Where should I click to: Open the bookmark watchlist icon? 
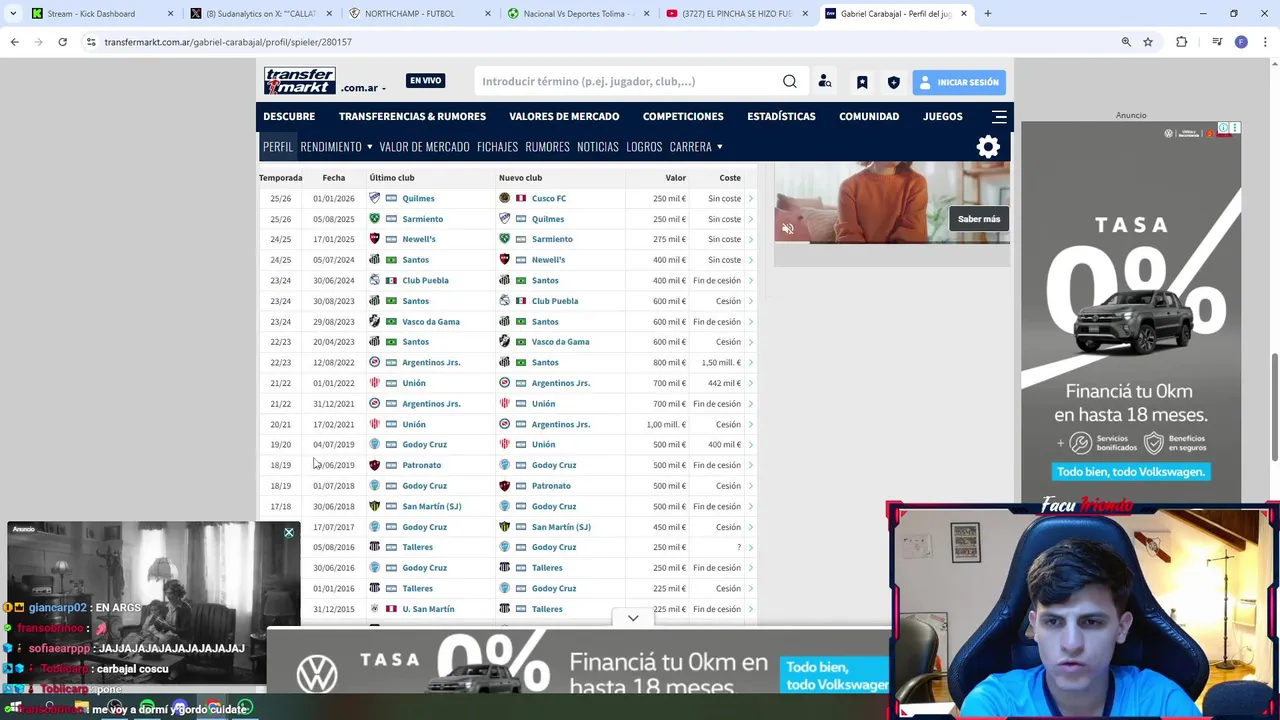click(862, 82)
